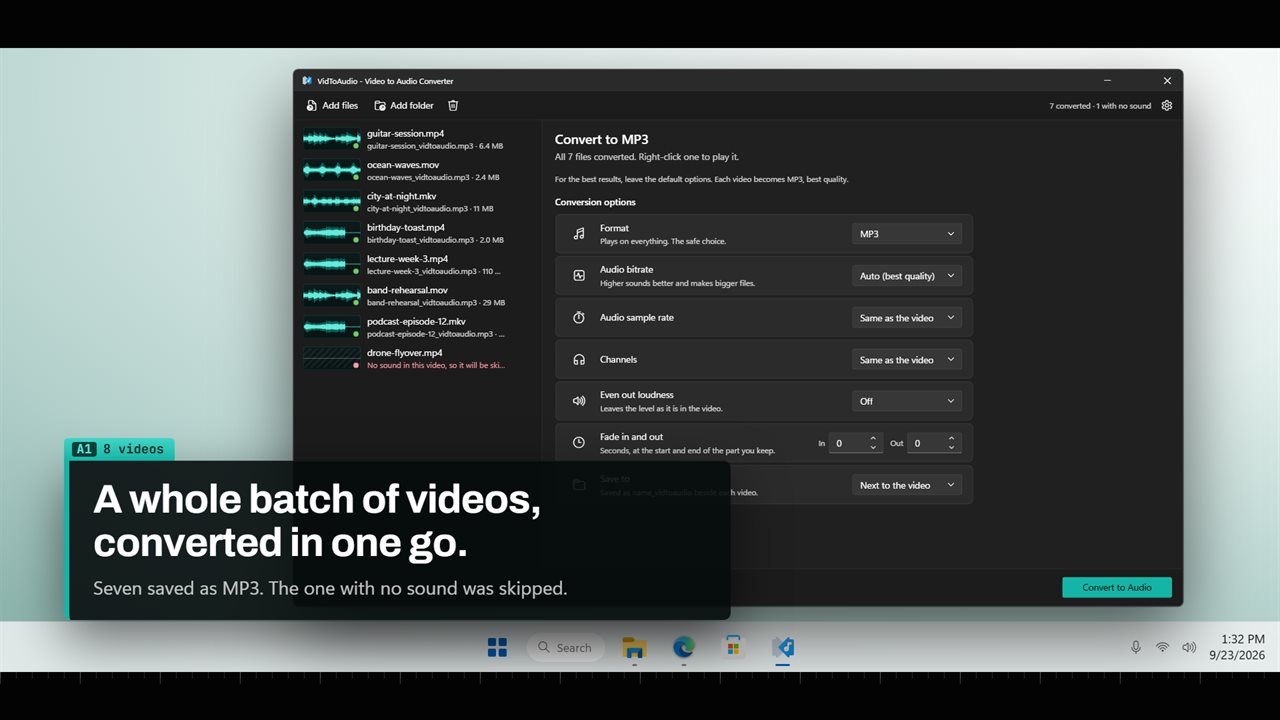
Task: Click the Fade Out stepper arrows
Action: click(x=952, y=443)
